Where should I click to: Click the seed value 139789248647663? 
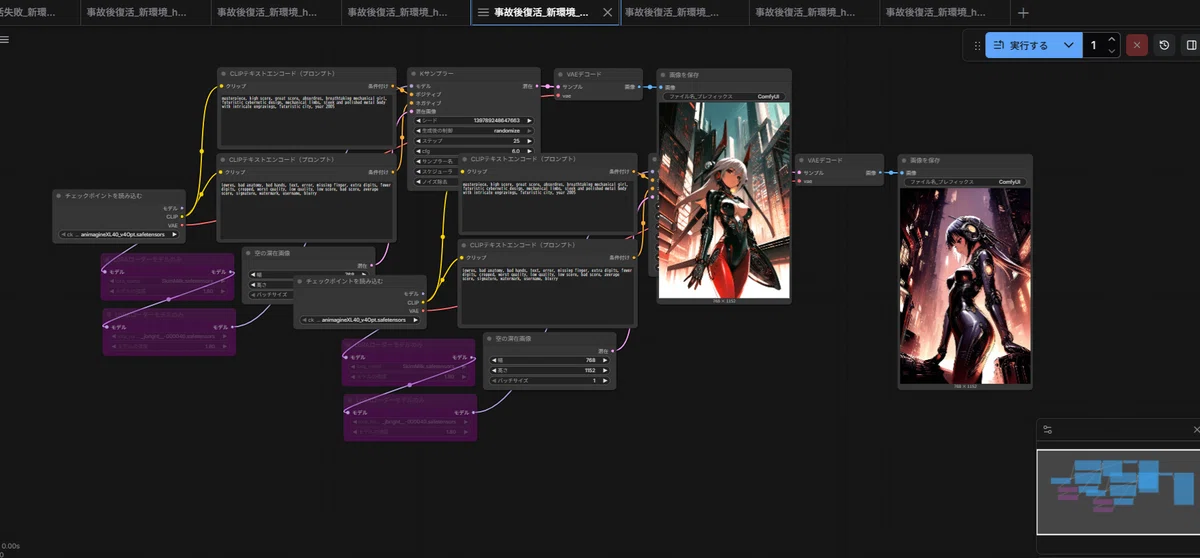pyautogui.click(x=496, y=120)
